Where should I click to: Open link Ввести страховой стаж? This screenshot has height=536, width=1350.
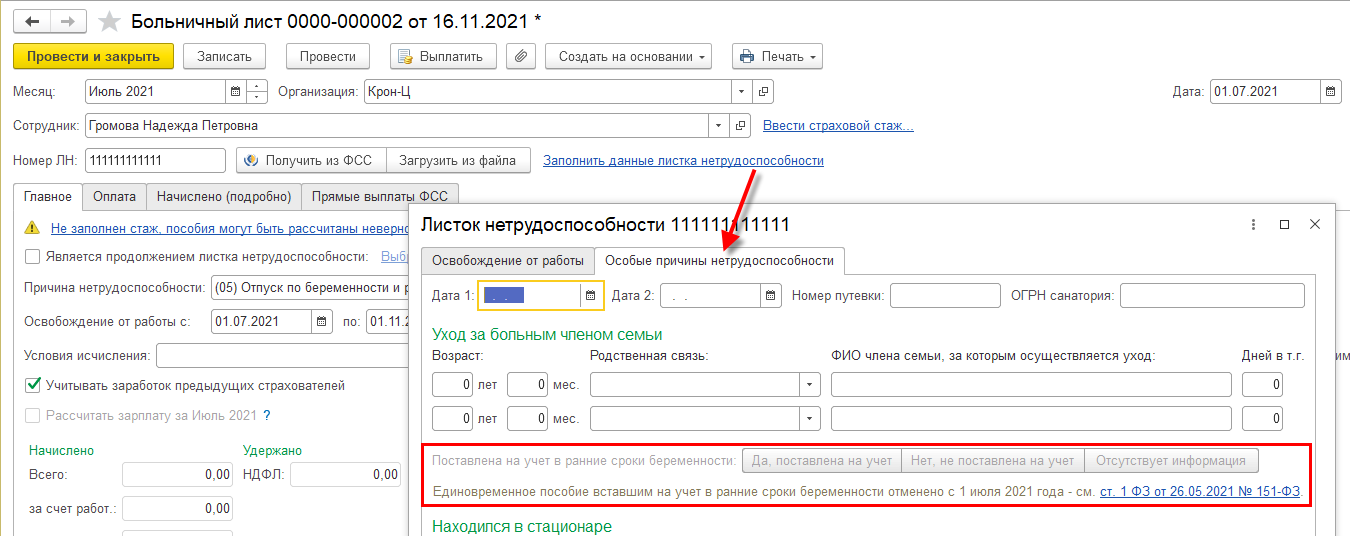[838, 126]
